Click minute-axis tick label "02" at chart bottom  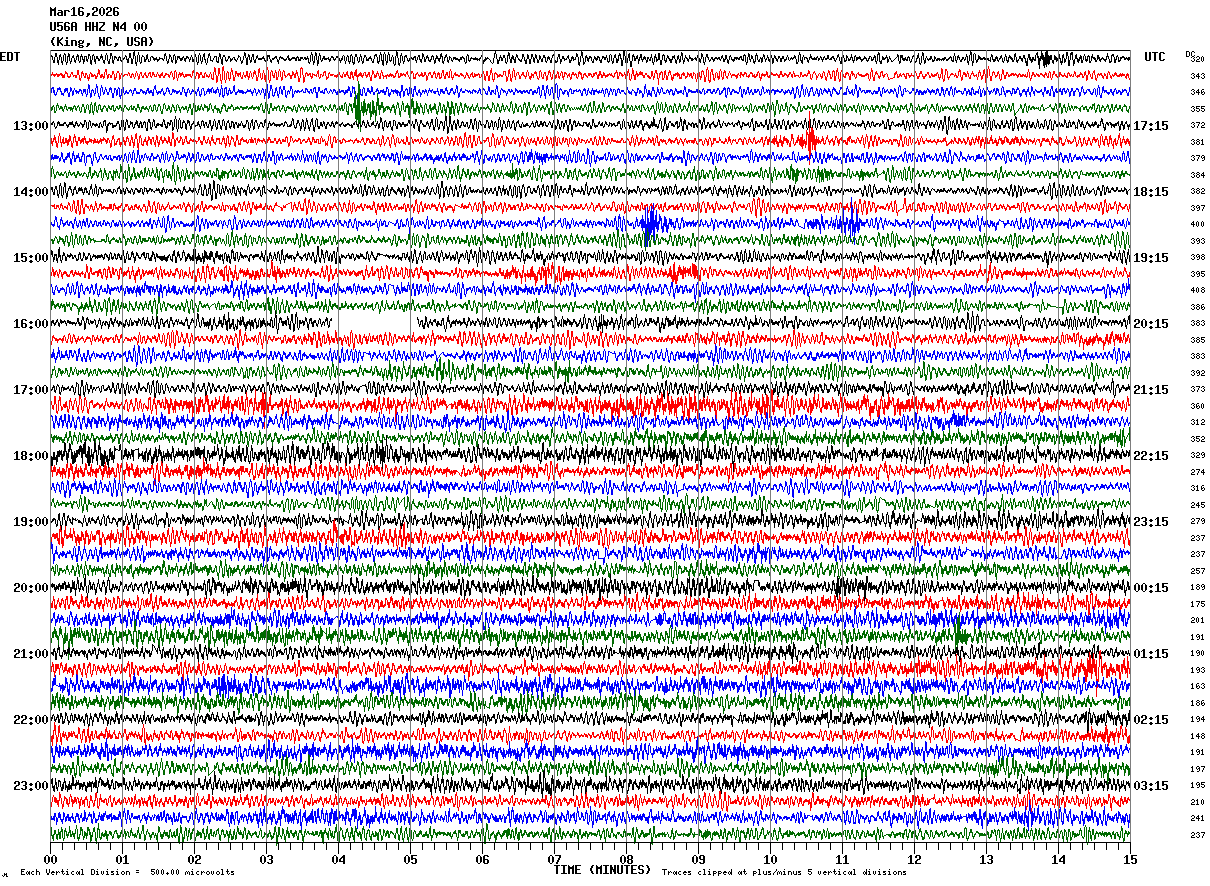point(194,859)
